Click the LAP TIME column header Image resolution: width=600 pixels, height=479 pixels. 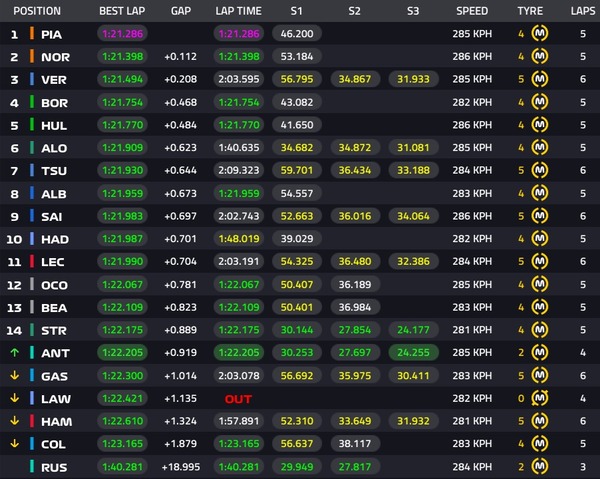(238, 11)
